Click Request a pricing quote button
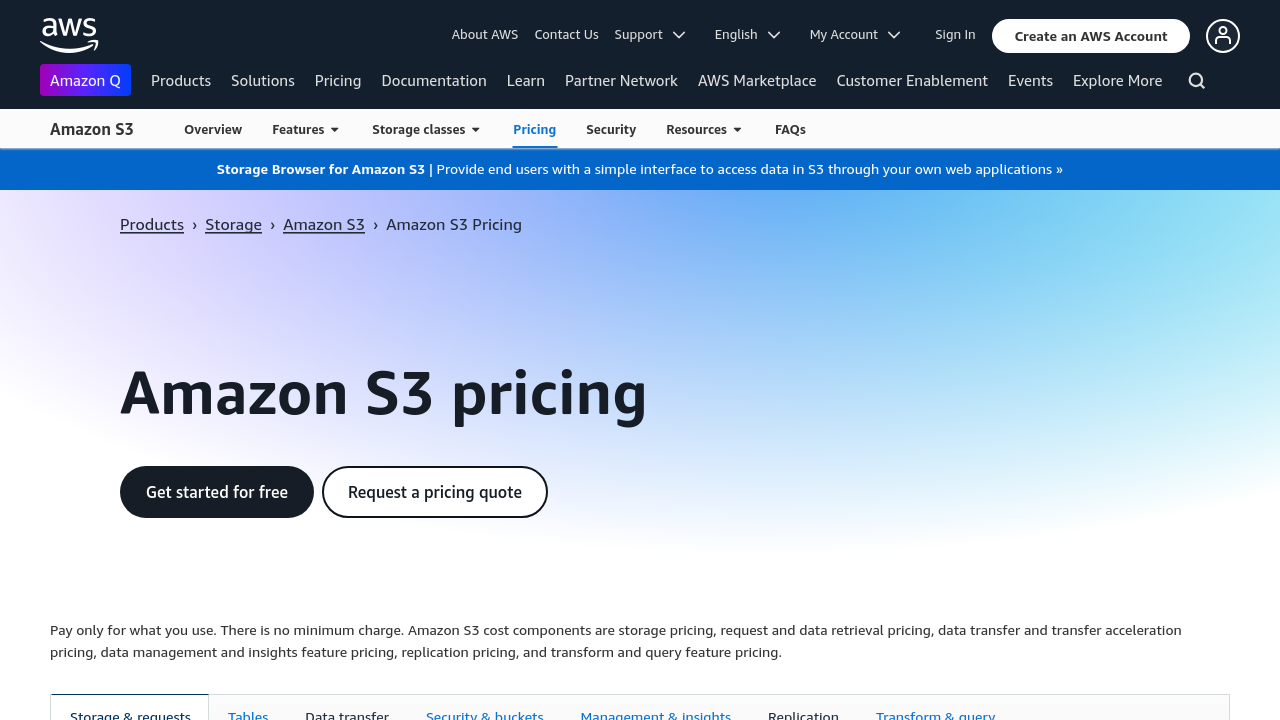This screenshot has width=1280, height=720. point(435,492)
